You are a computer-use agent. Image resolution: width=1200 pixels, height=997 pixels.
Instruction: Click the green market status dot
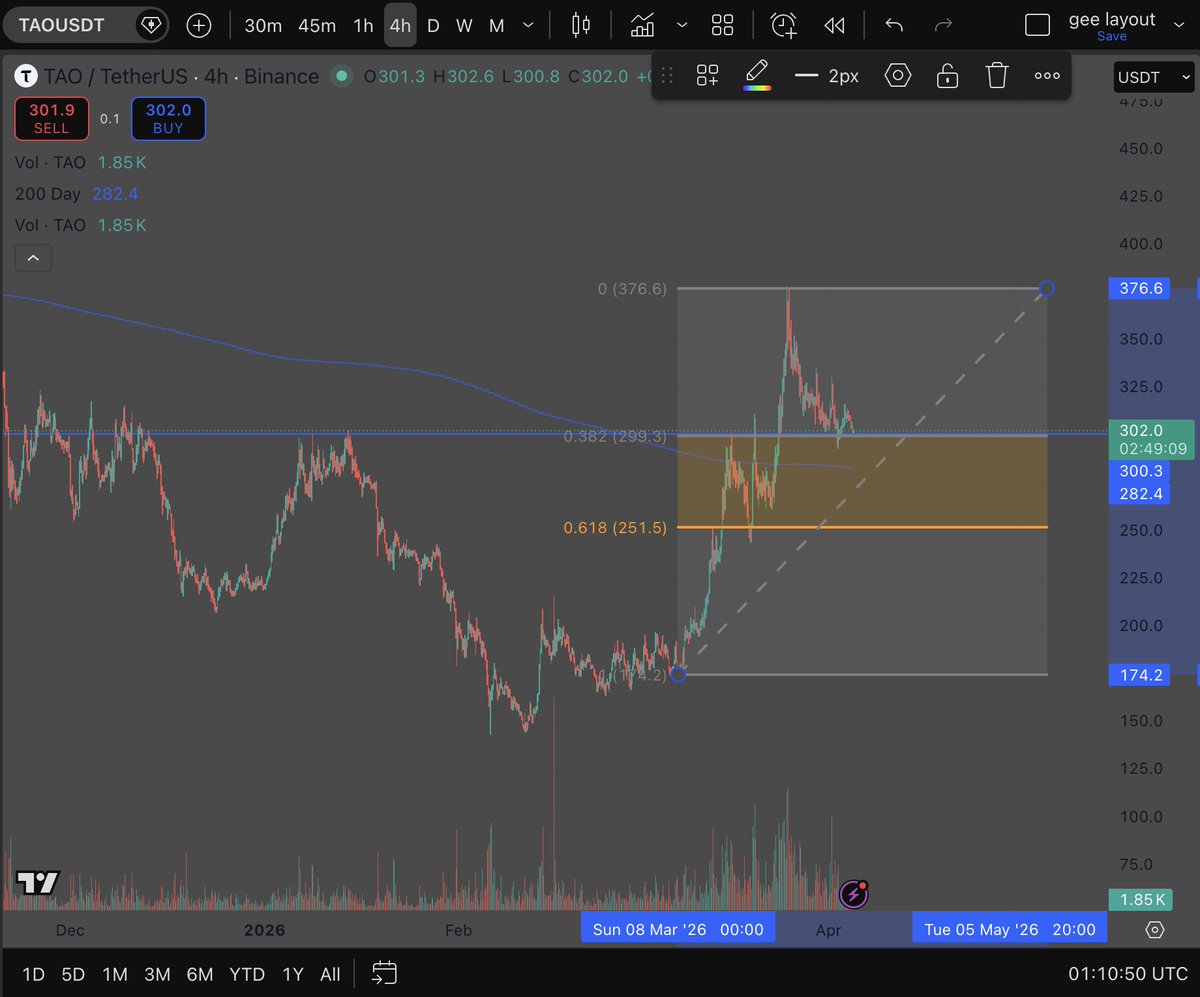tap(342, 75)
